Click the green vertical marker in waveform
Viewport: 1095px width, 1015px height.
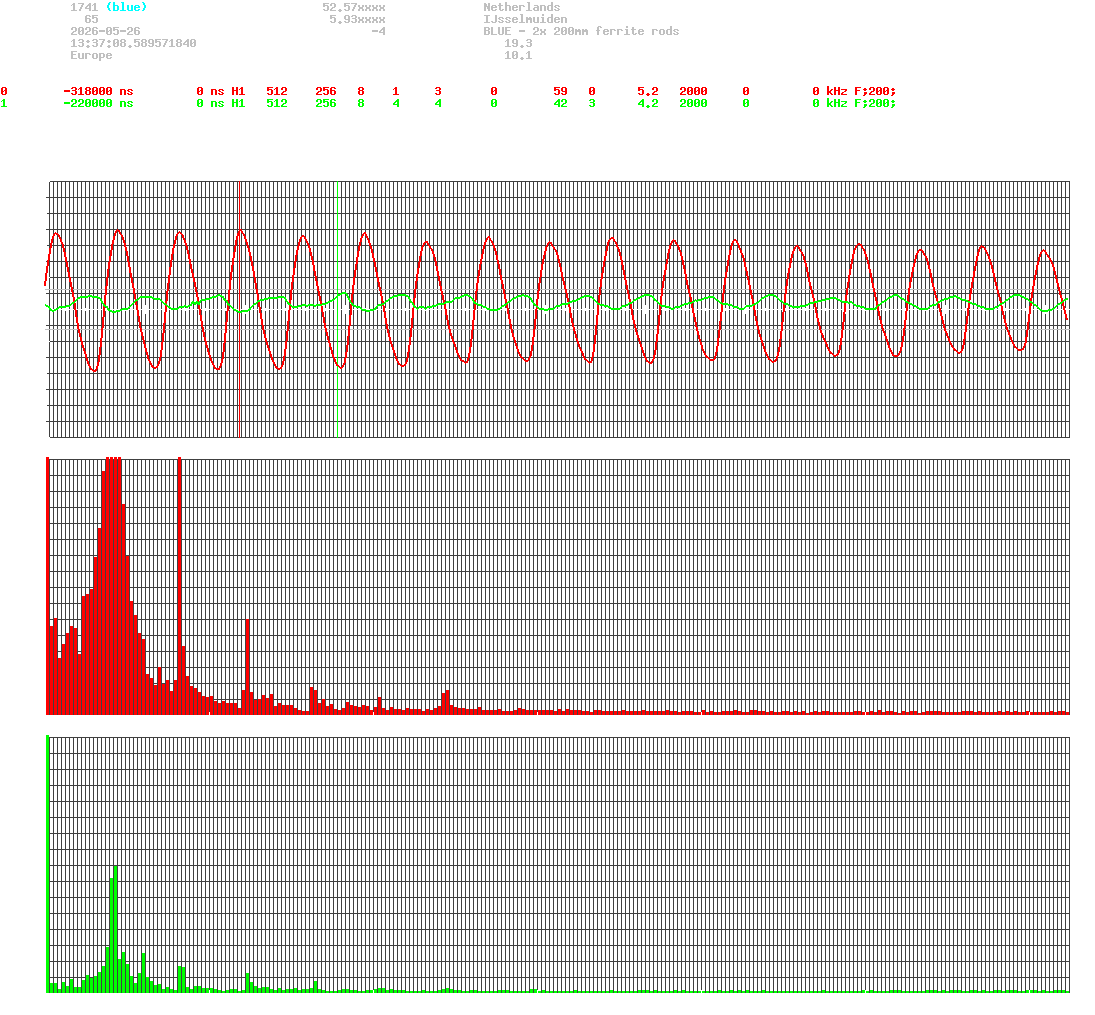(x=337, y=309)
